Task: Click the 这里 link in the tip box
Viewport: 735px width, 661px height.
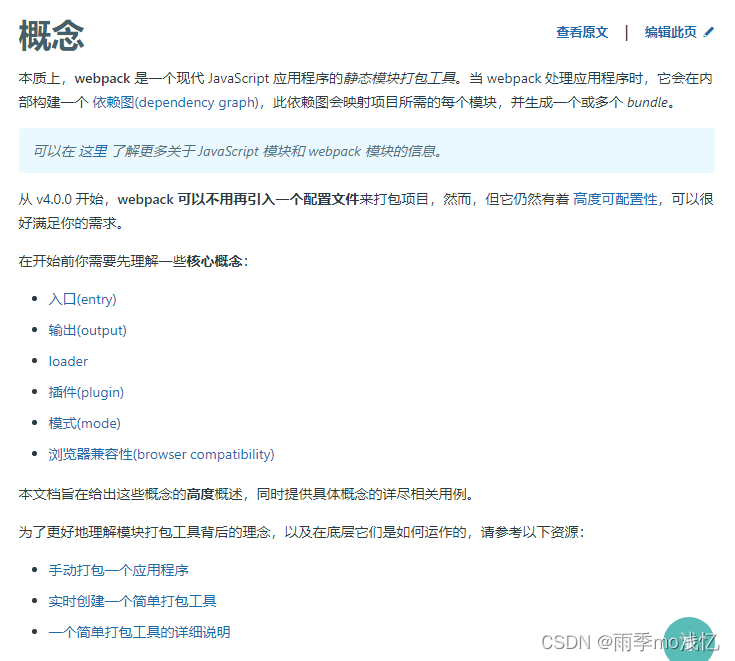Action: coord(93,151)
